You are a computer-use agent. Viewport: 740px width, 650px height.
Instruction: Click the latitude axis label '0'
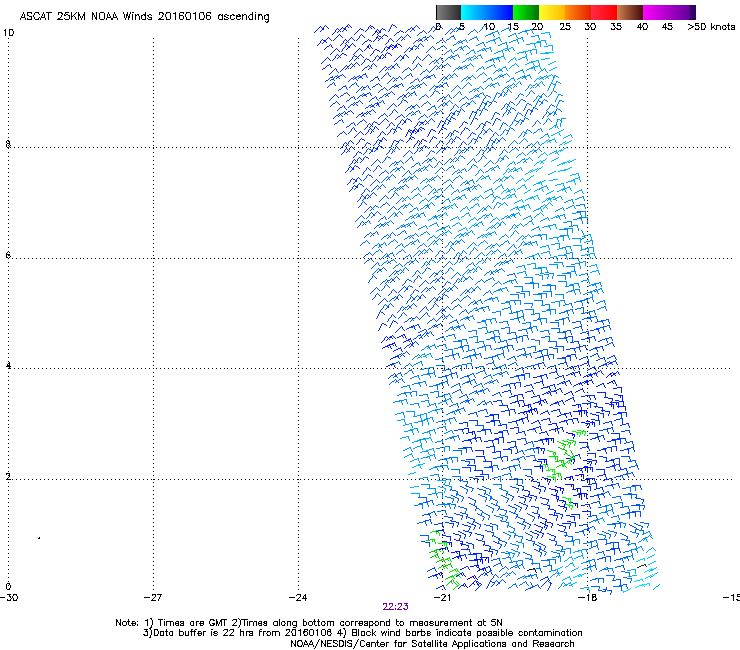[8, 586]
